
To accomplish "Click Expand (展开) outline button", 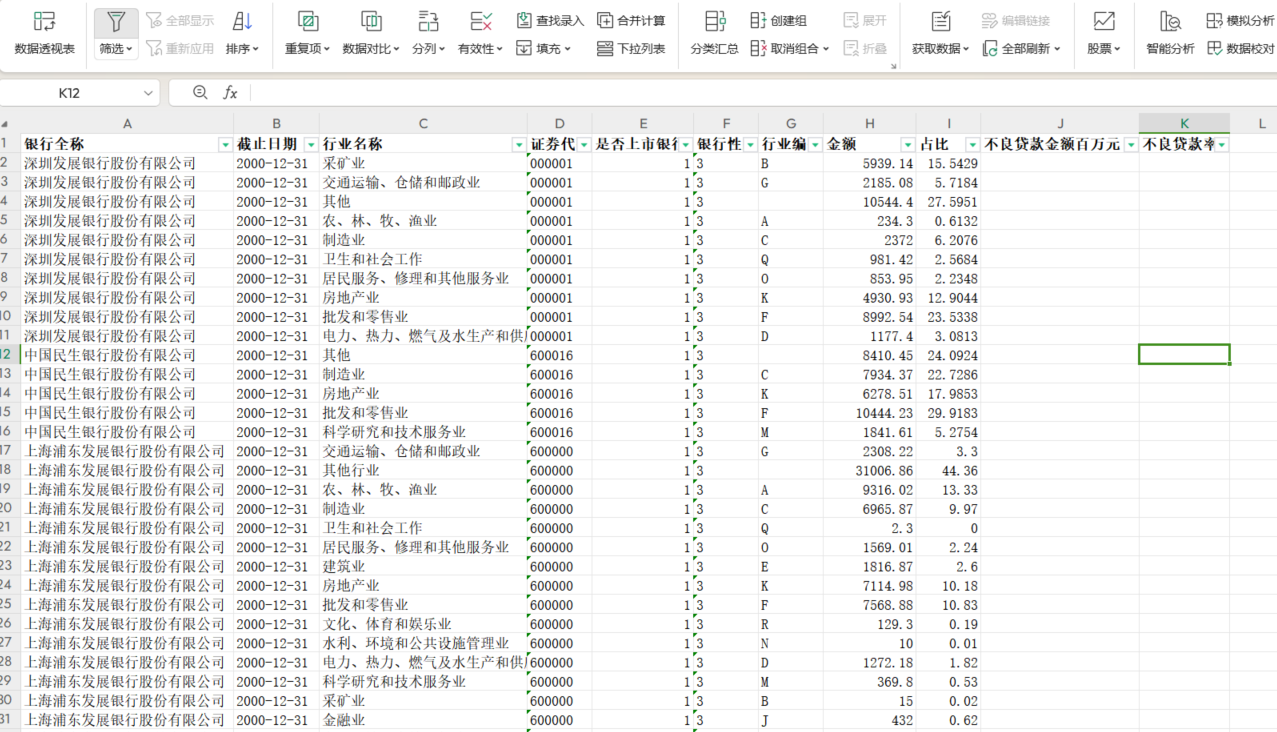I will coord(865,20).
